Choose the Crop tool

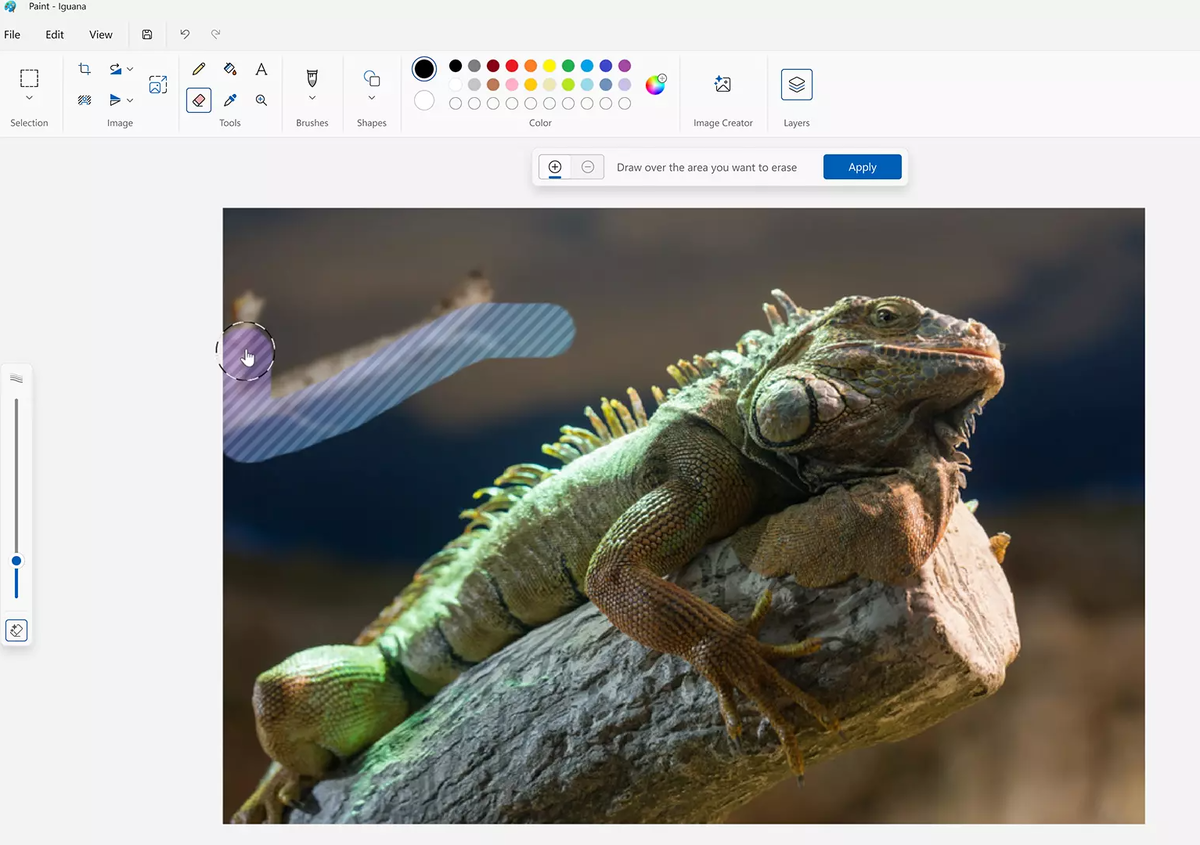(x=85, y=69)
